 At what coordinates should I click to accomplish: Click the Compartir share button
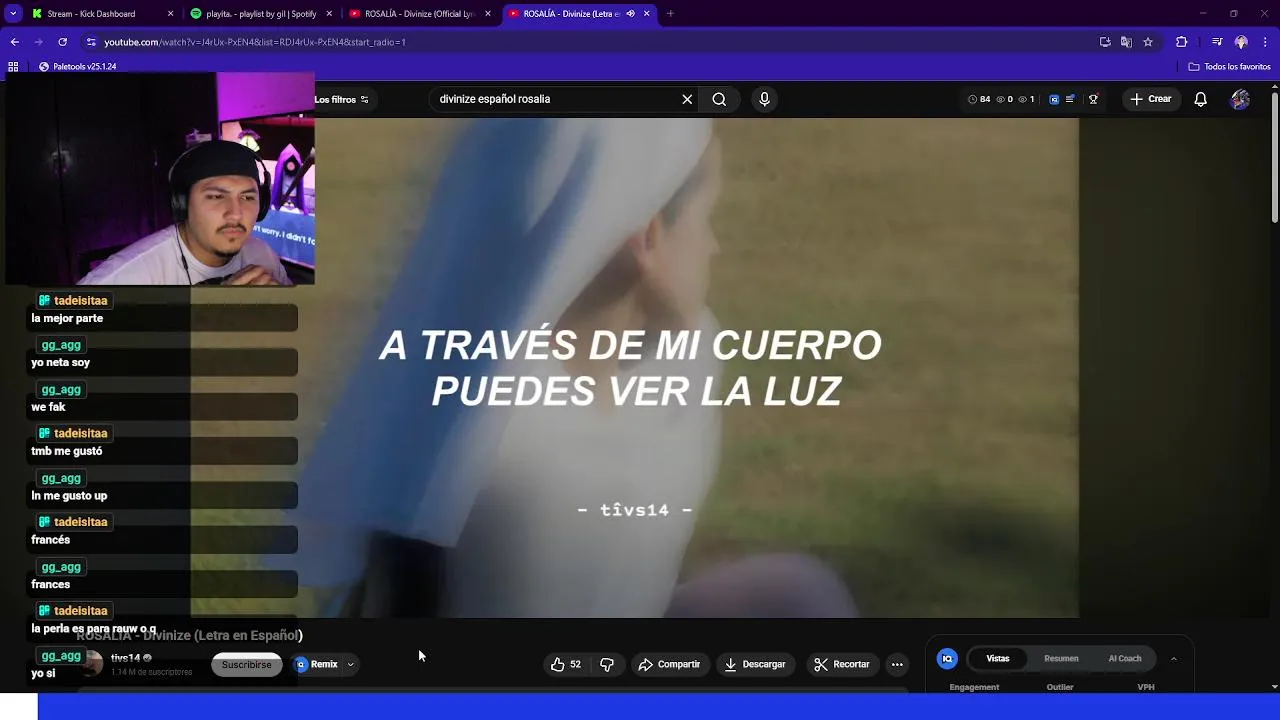[x=669, y=664]
